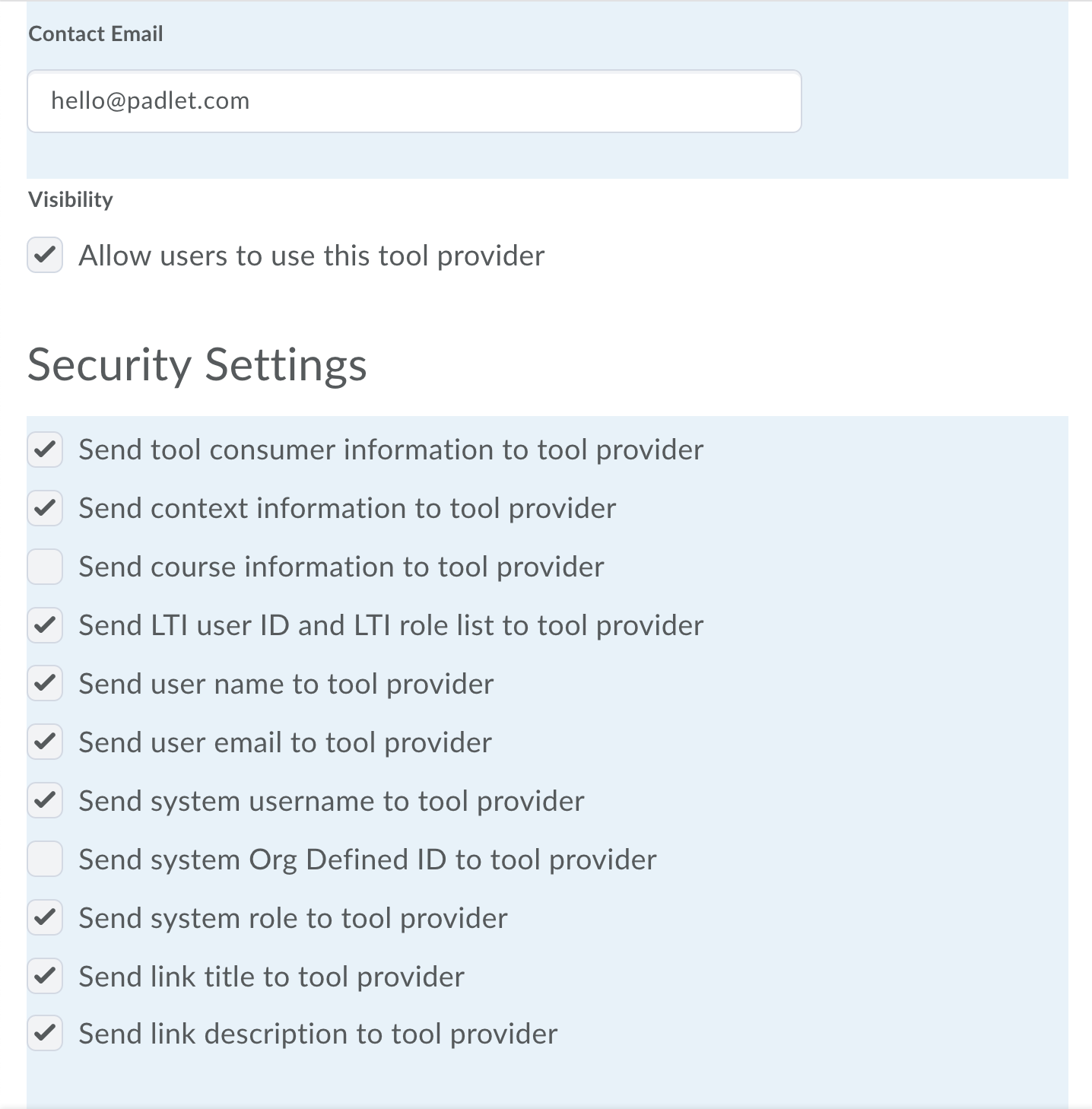
Task: Toggle Send LTI user ID and role list
Action: point(45,625)
